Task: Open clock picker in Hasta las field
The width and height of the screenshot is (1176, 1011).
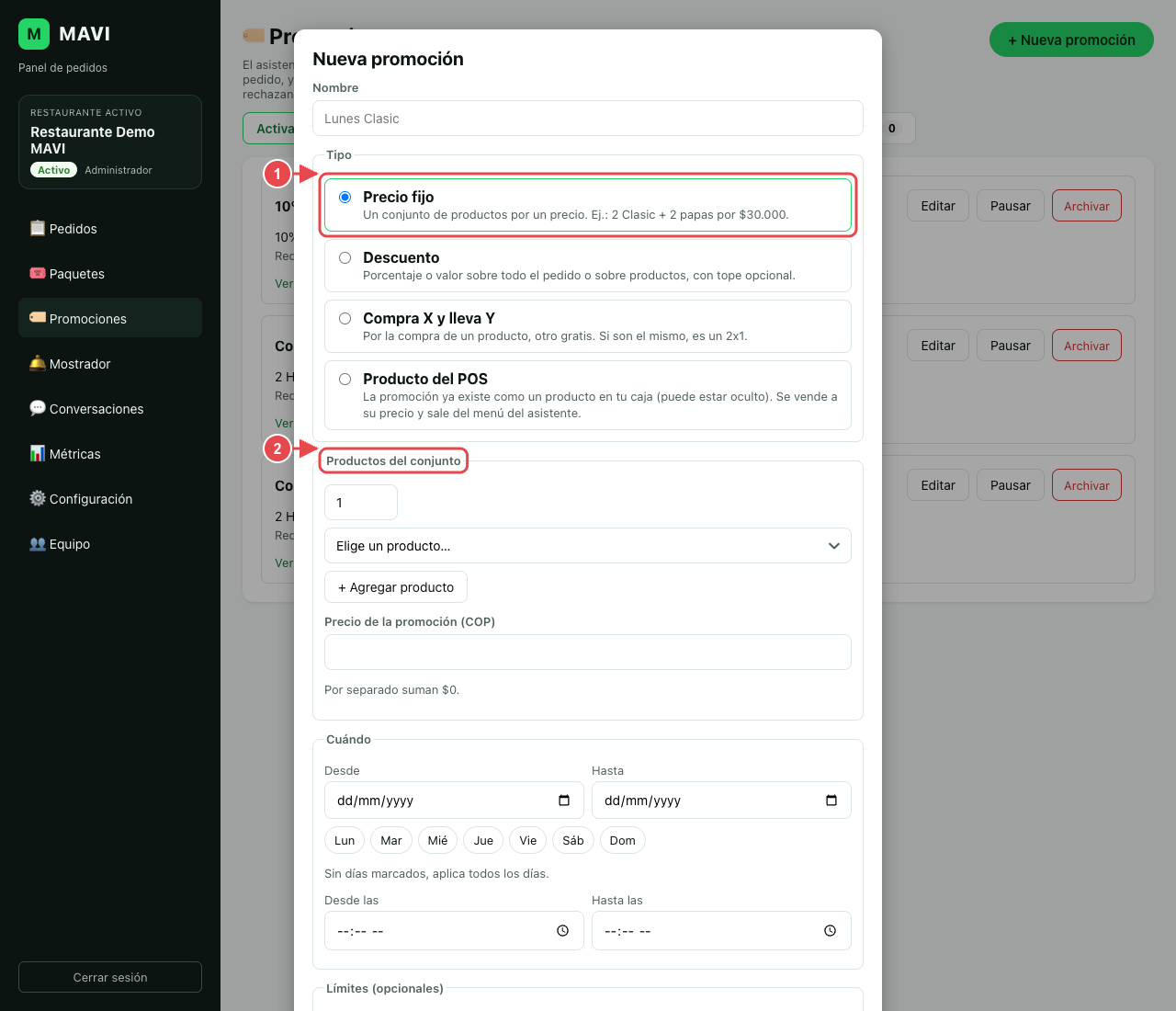Action: pos(831,931)
